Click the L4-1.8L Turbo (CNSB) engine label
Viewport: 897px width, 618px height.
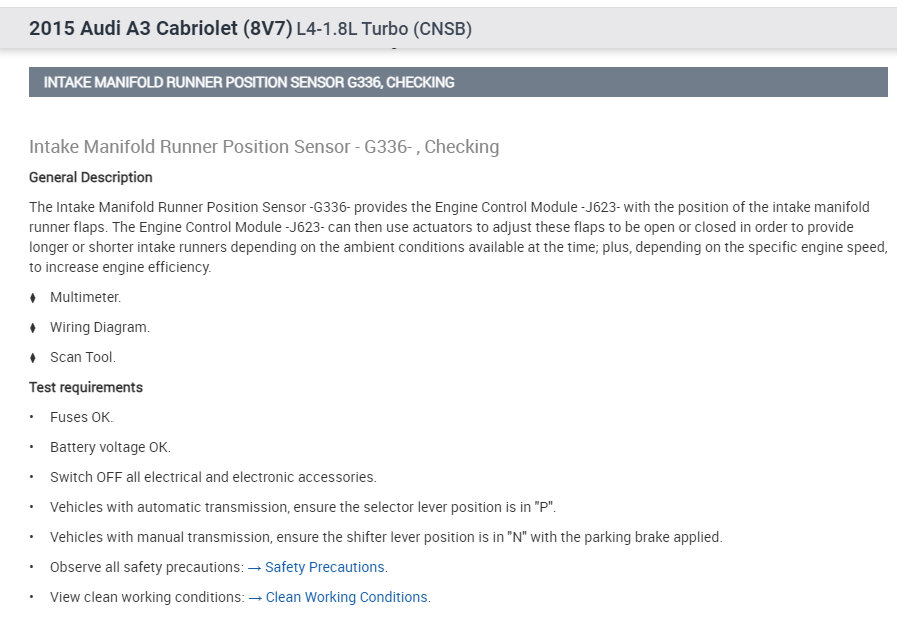pyautogui.click(x=384, y=30)
